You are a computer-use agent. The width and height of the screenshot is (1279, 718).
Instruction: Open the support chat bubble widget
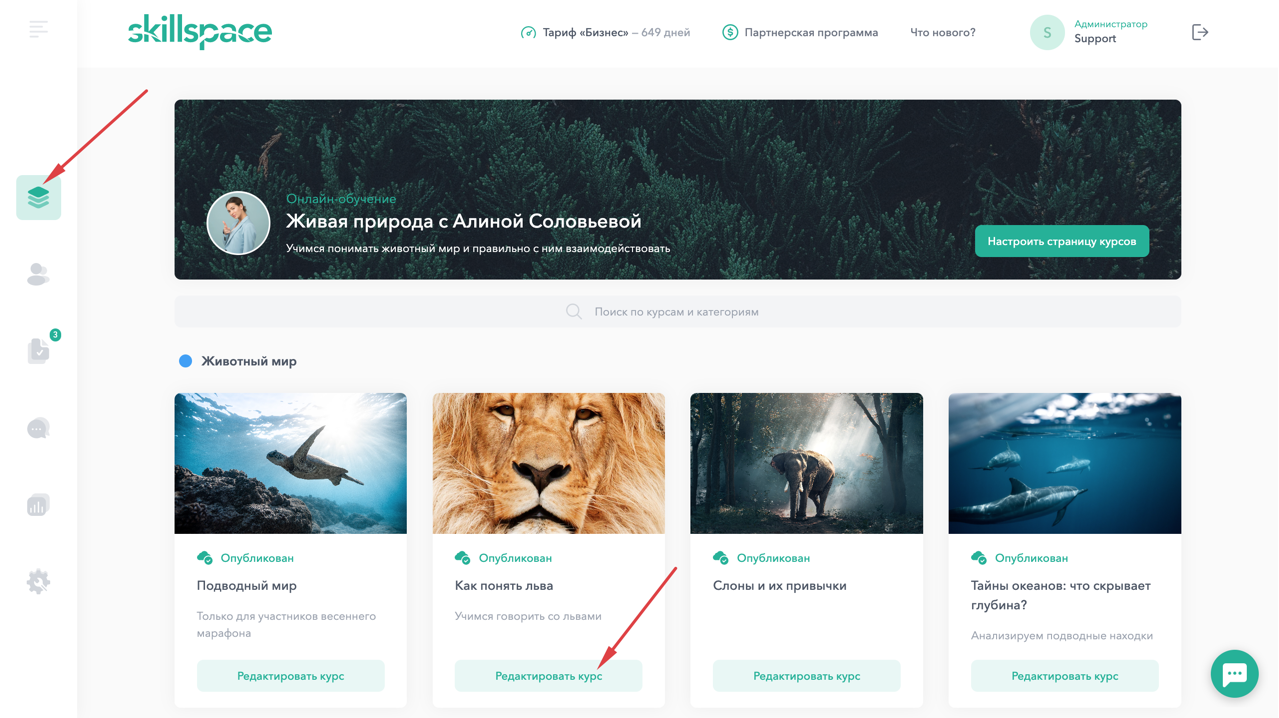click(1235, 674)
